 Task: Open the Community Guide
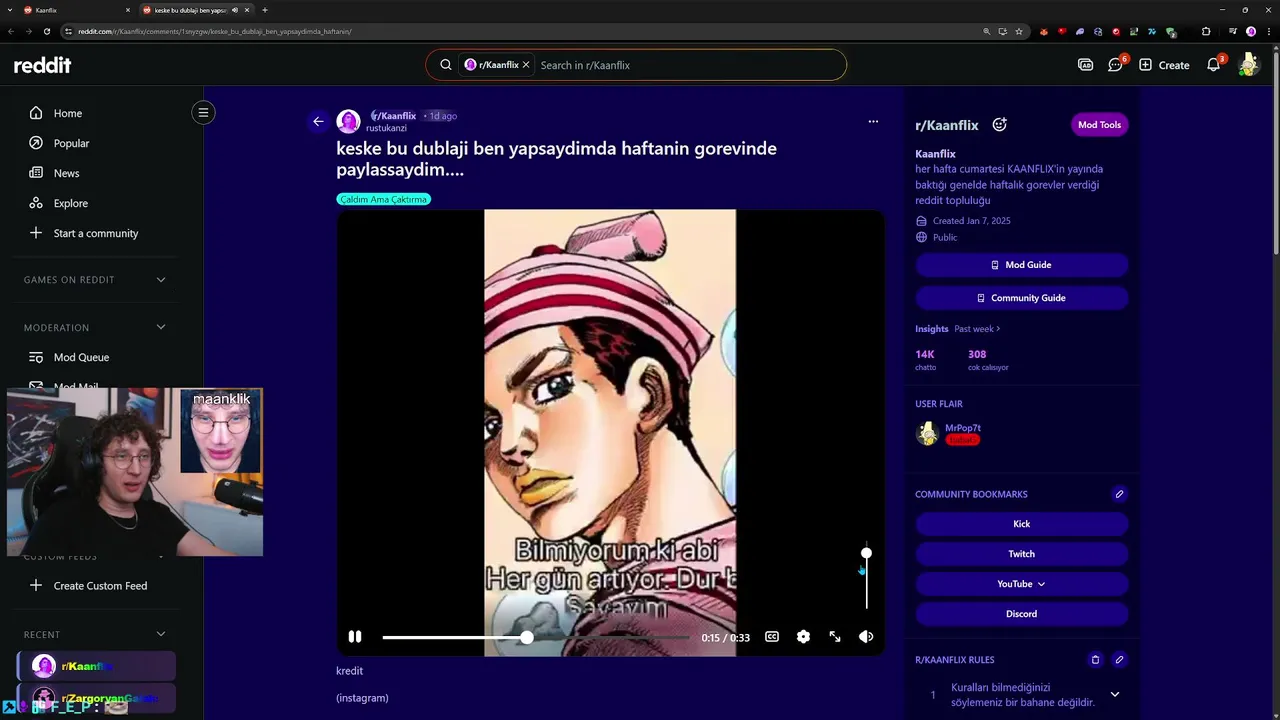point(1021,298)
